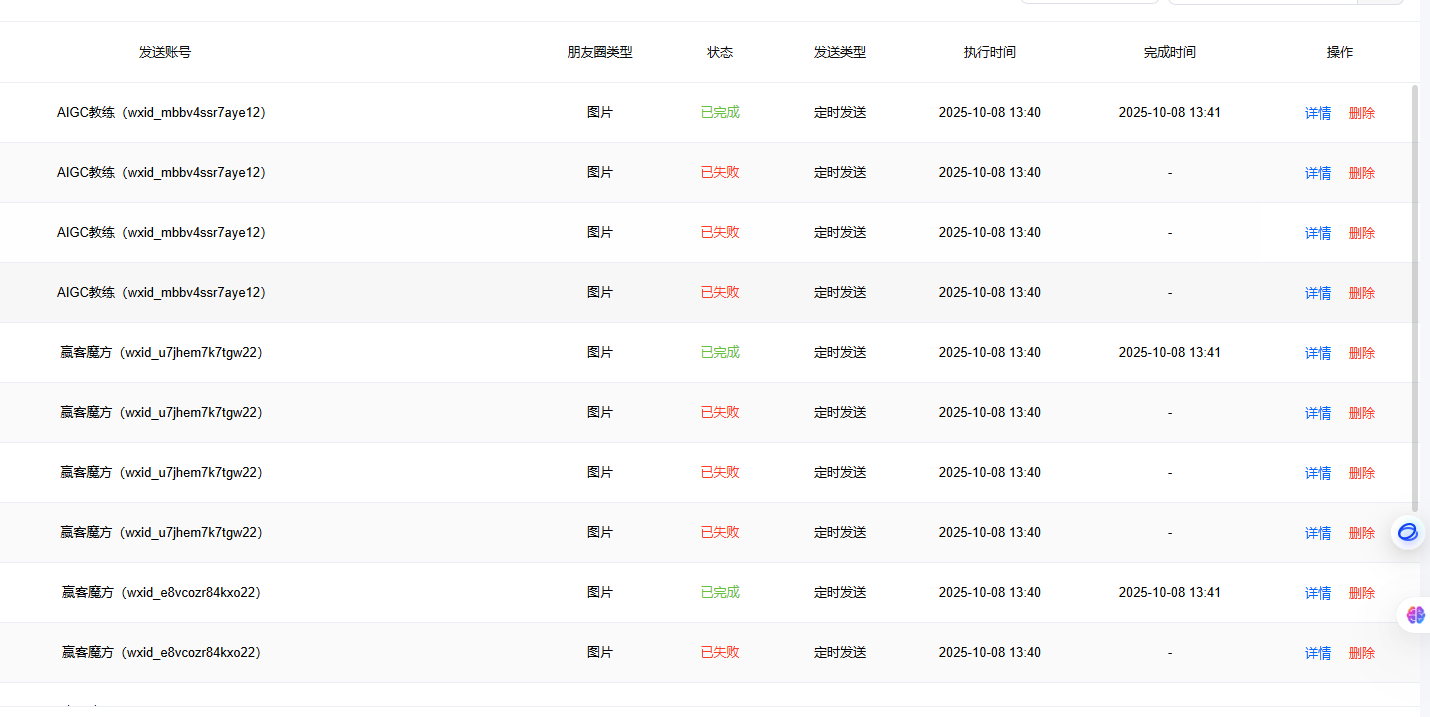Select the 完成时间 column header
1430x717 pixels.
pos(1169,52)
